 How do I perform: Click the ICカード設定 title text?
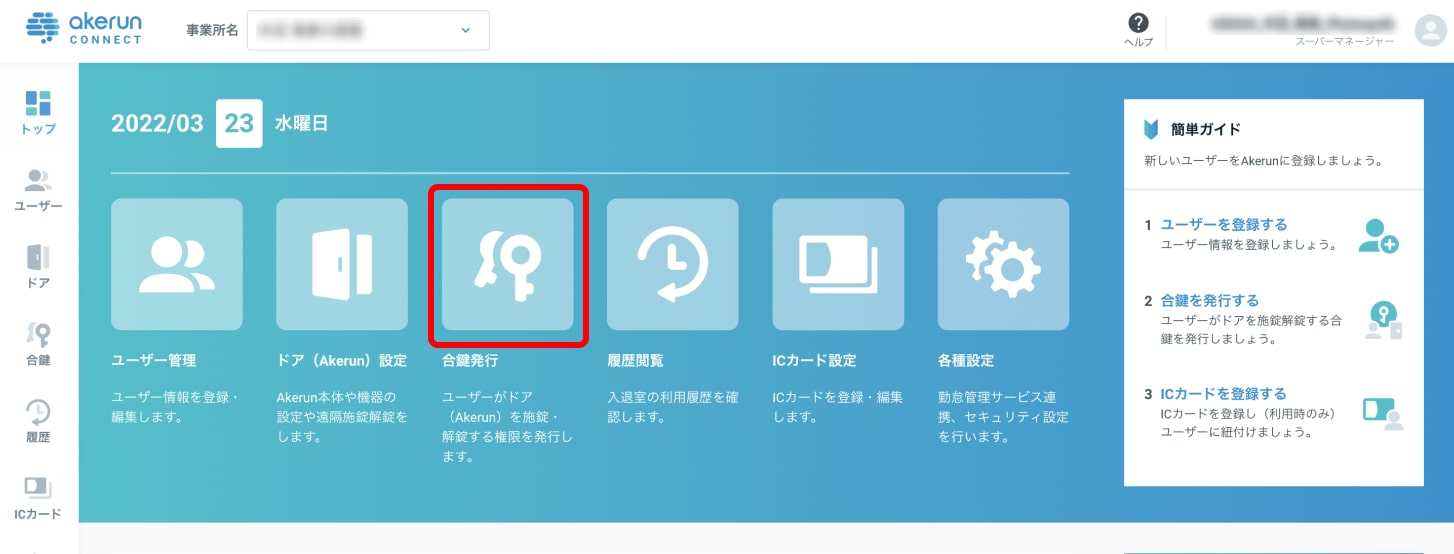click(814, 360)
